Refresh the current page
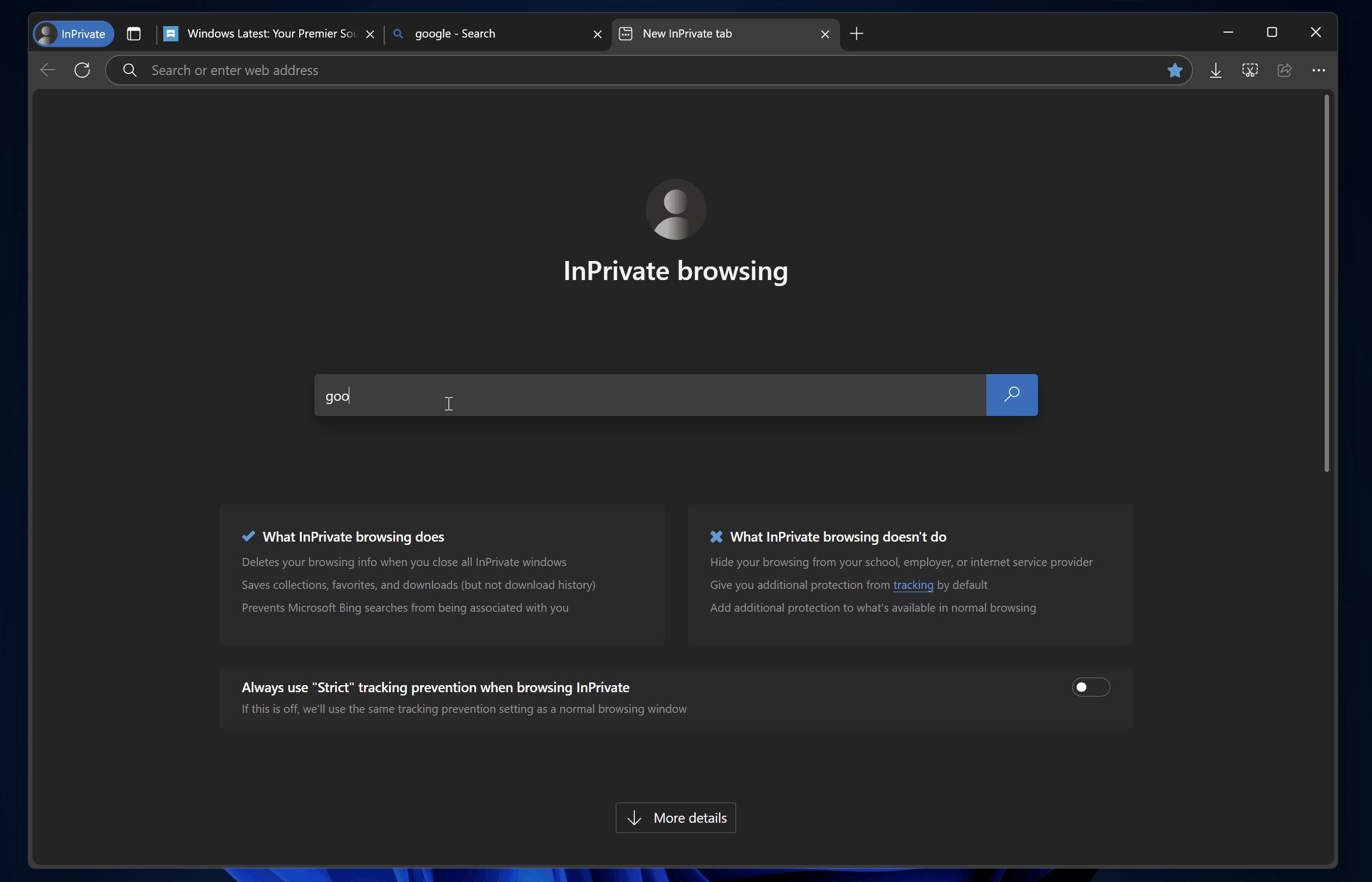The image size is (1372, 882). pos(82,70)
